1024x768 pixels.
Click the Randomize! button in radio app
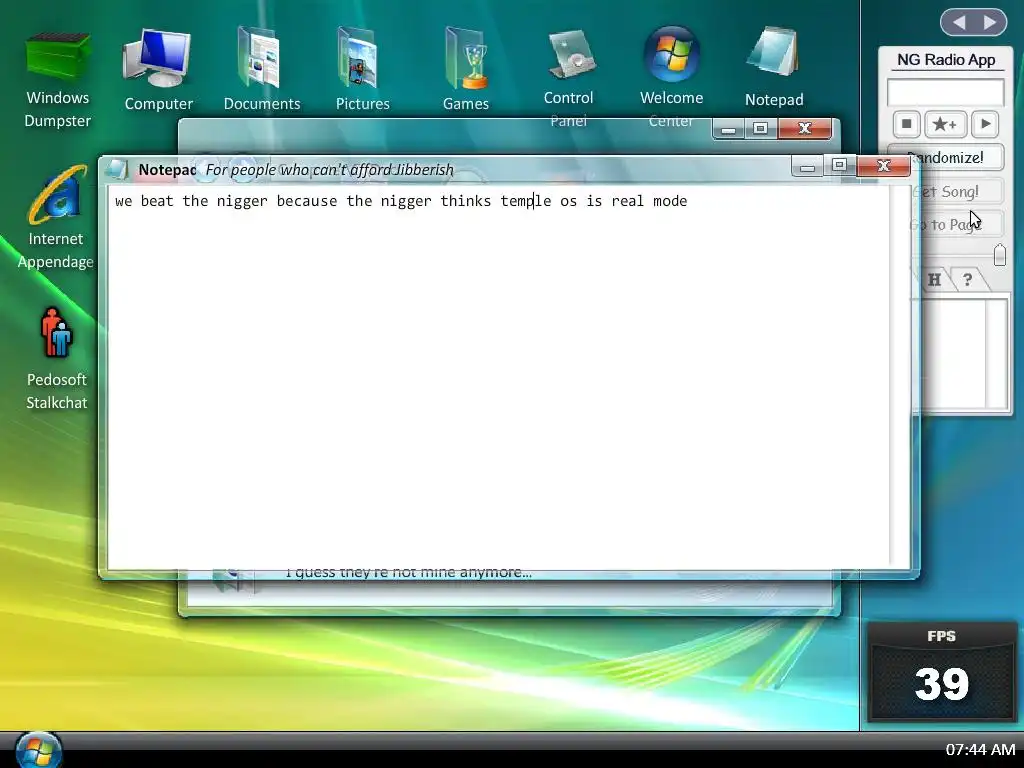(955, 157)
